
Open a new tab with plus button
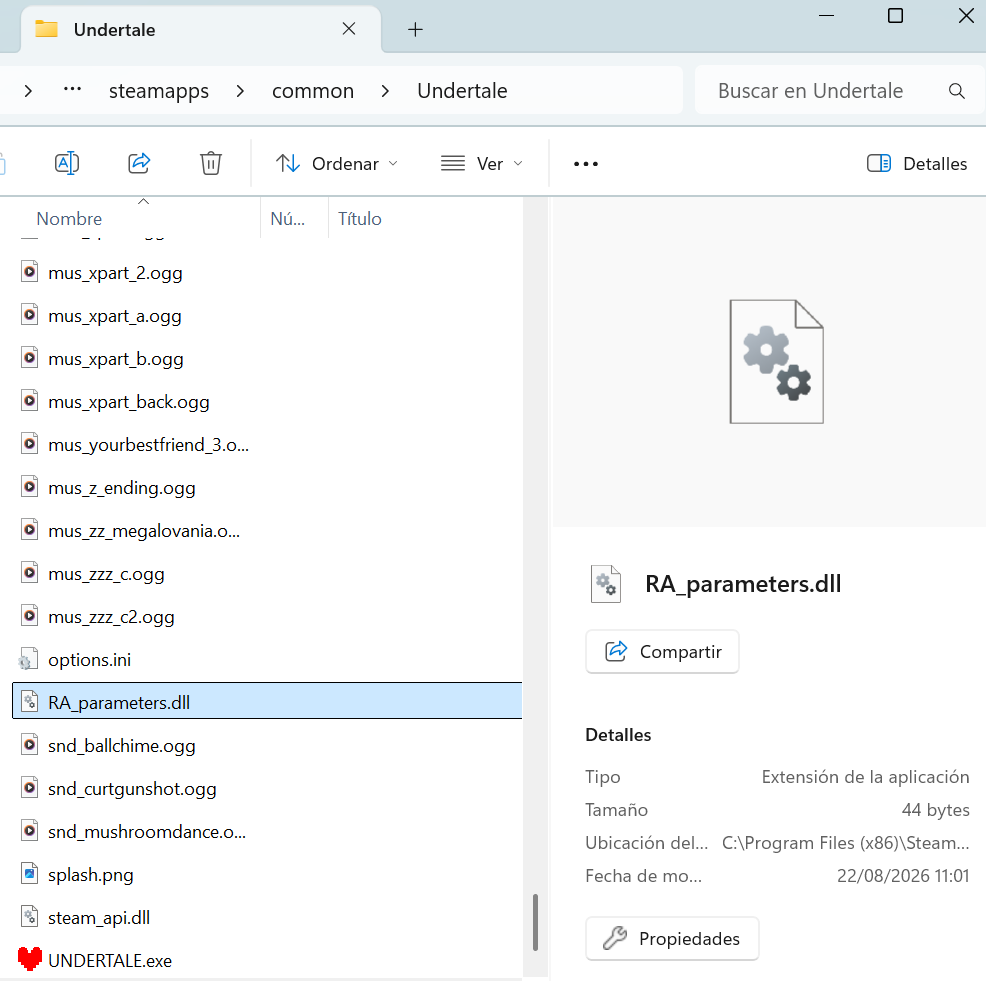(415, 30)
